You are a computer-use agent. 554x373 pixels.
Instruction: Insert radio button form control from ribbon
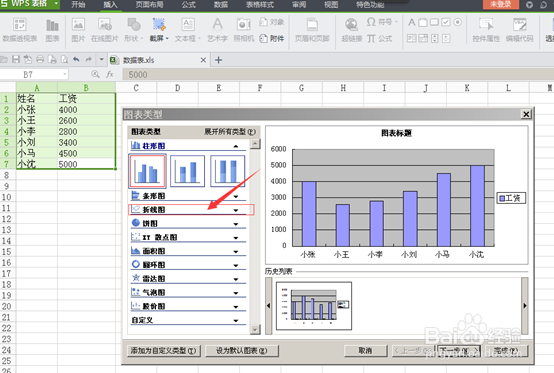[x=458, y=22]
